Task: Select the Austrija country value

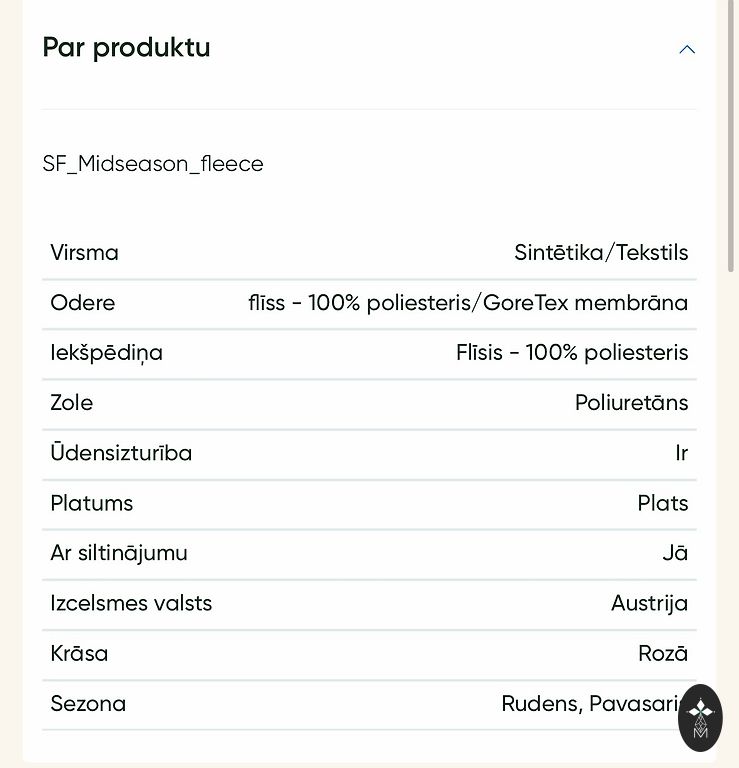Action: (649, 604)
